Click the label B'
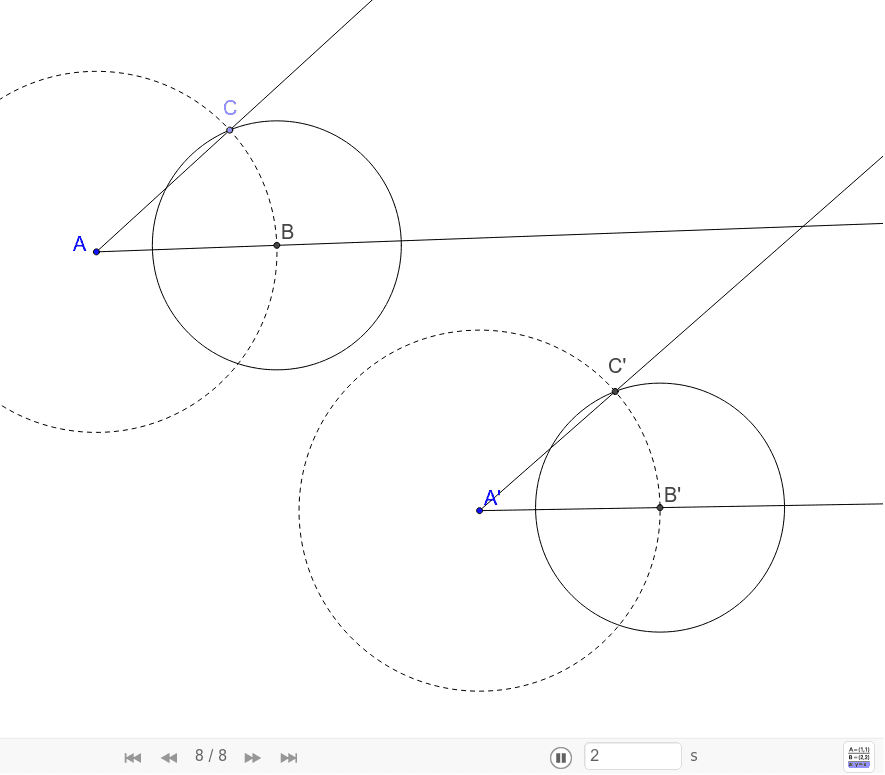The height and width of the screenshot is (775, 885). [672, 495]
